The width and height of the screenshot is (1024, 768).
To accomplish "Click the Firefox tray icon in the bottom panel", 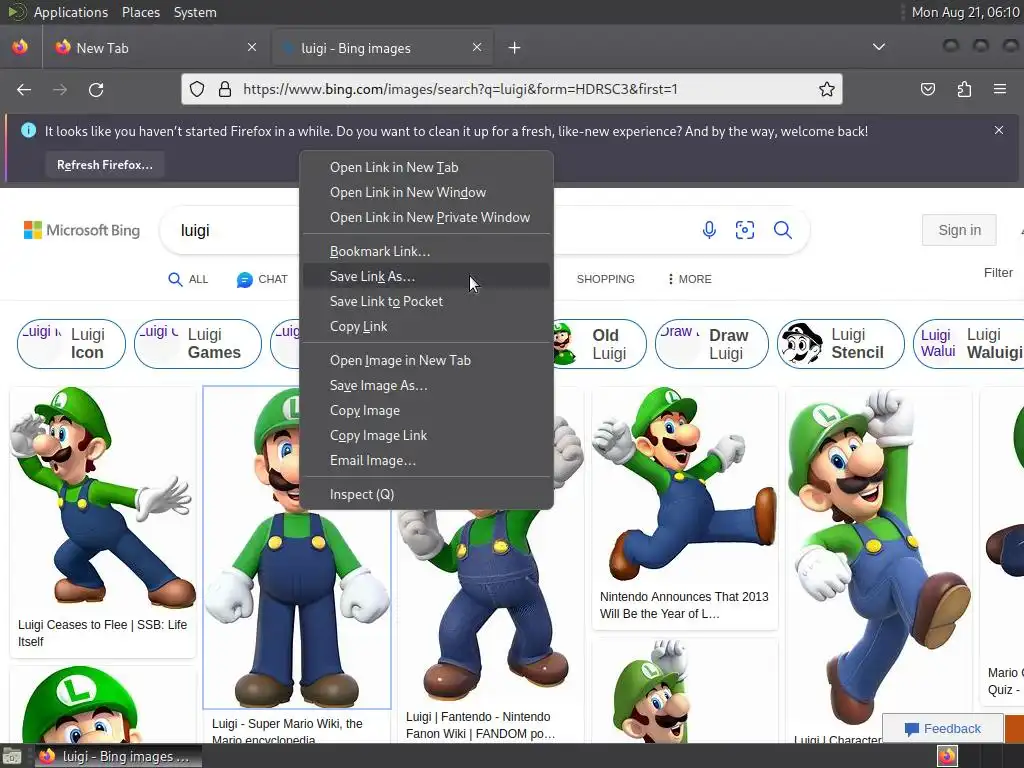I will (x=947, y=756).
